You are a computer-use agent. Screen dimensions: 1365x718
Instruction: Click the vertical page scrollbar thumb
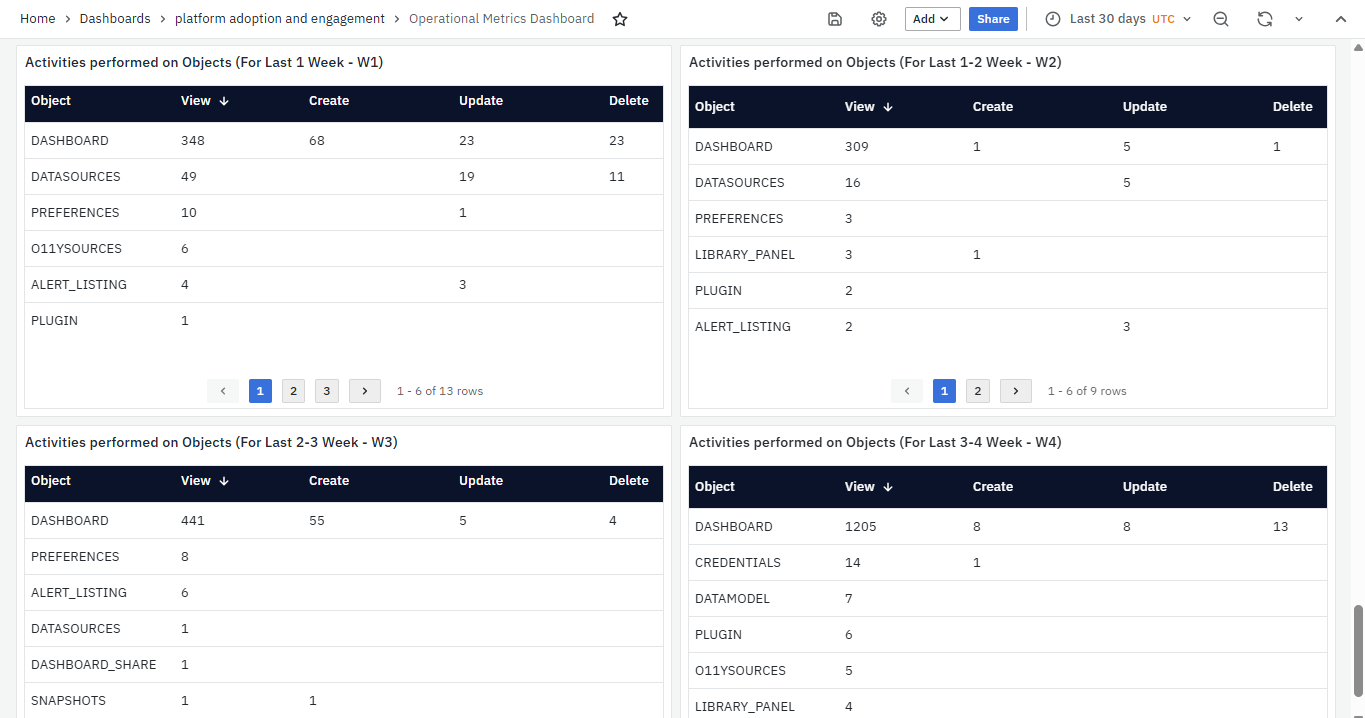coord(1358,650)
